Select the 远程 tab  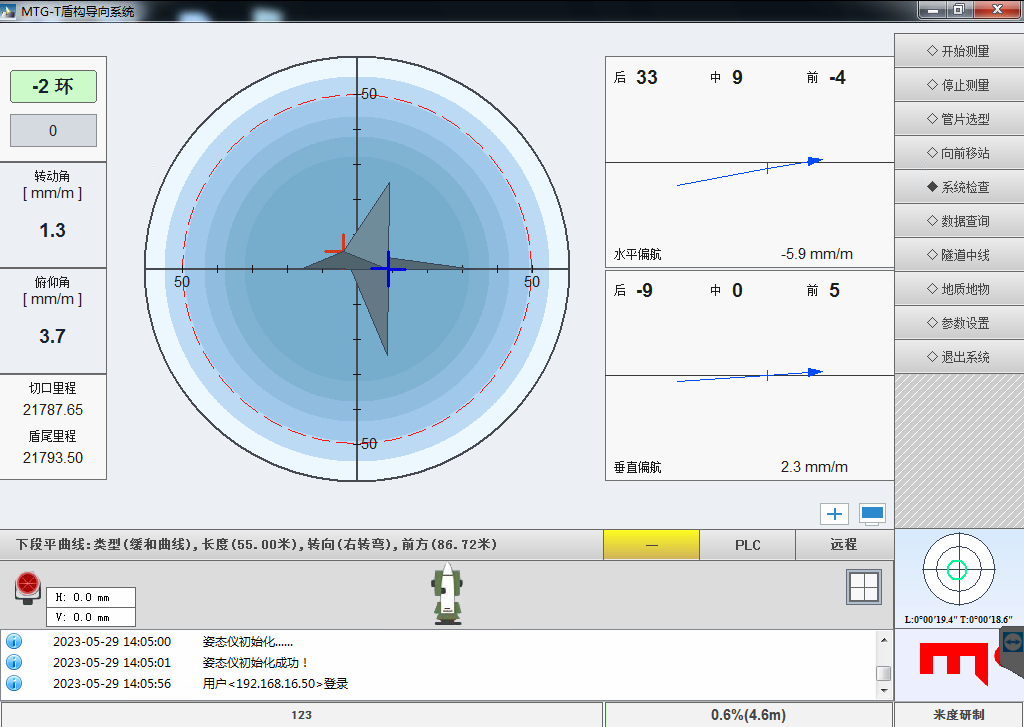pos(844,545)
